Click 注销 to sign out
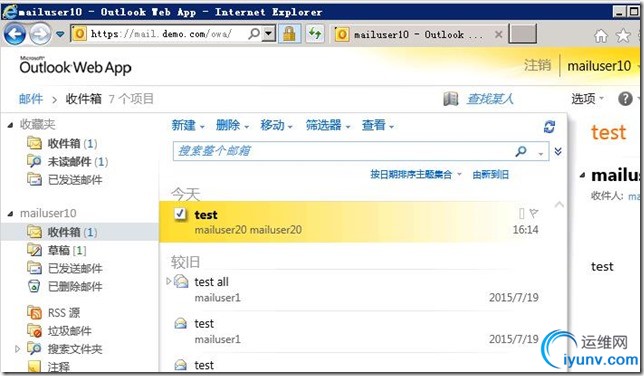This screenshot has width=644, height=376. [x=537, y=65]
